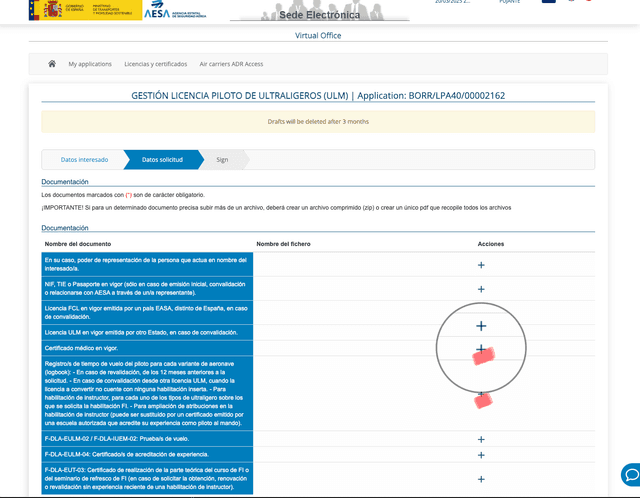640x498 pixels.
Task: Click the IMPORTANTE zip file instruction text
Action: click(276, 208)
